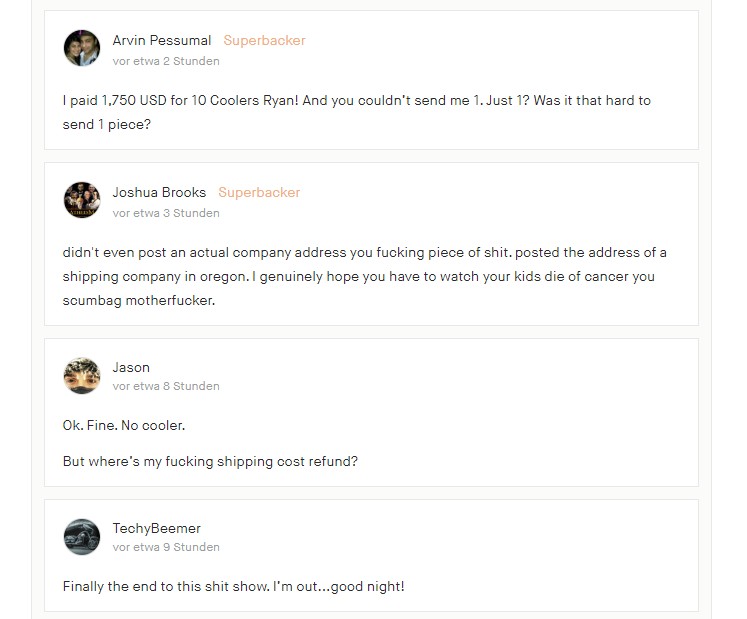The image size is (747, 619).
Task: Click Jason's shipping cost refund question
Action: (210, 462)
